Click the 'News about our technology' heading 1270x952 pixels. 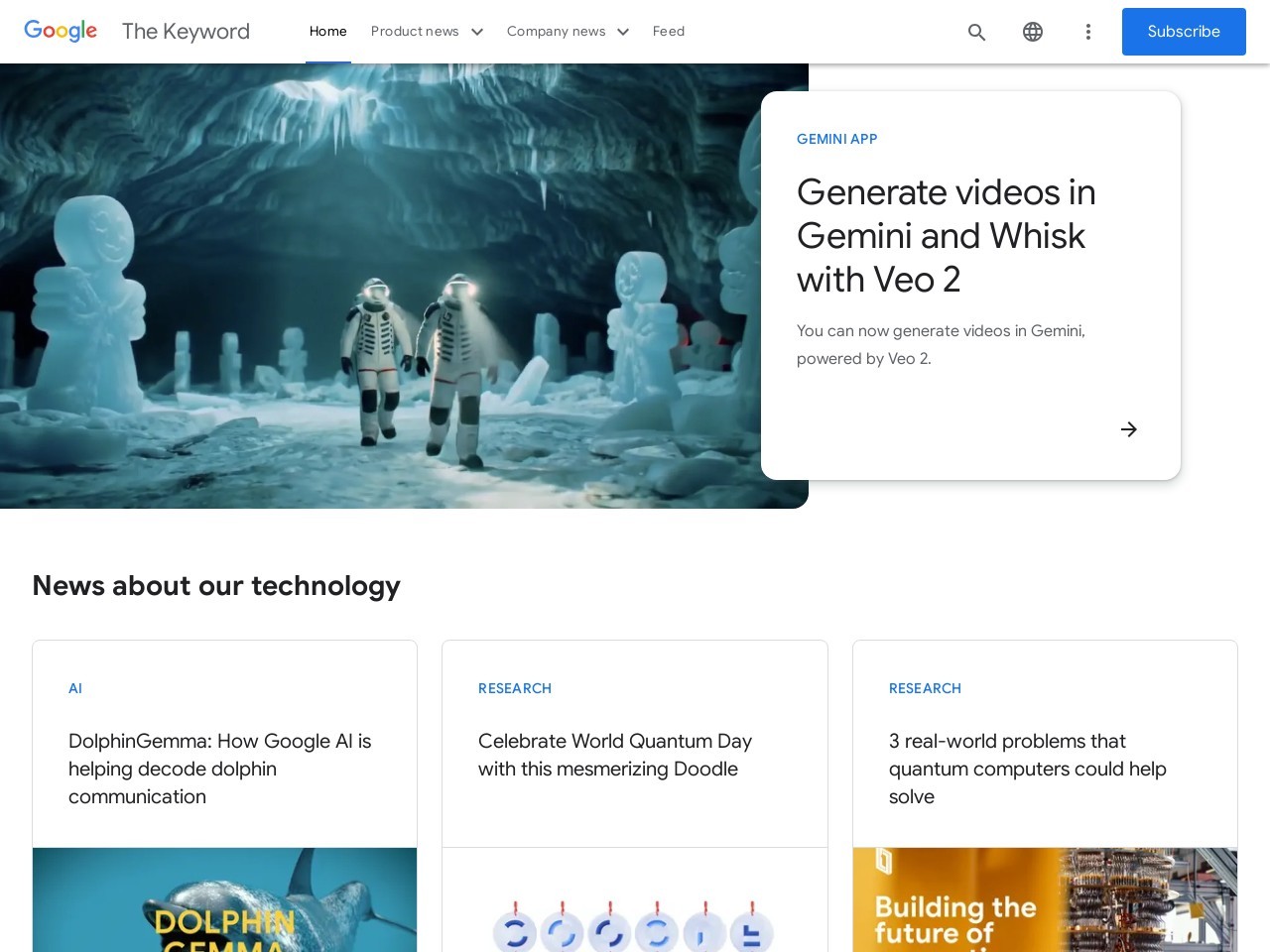point(216,586)
